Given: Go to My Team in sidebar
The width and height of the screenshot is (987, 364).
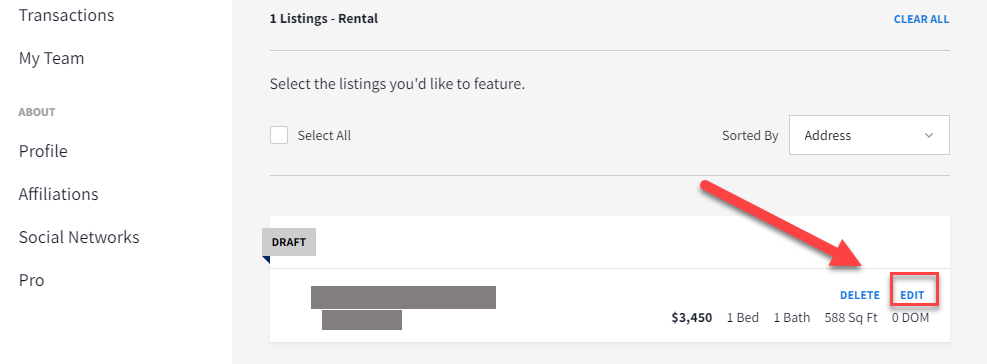Looking at the screenshot, I should [x=51, y=58].
